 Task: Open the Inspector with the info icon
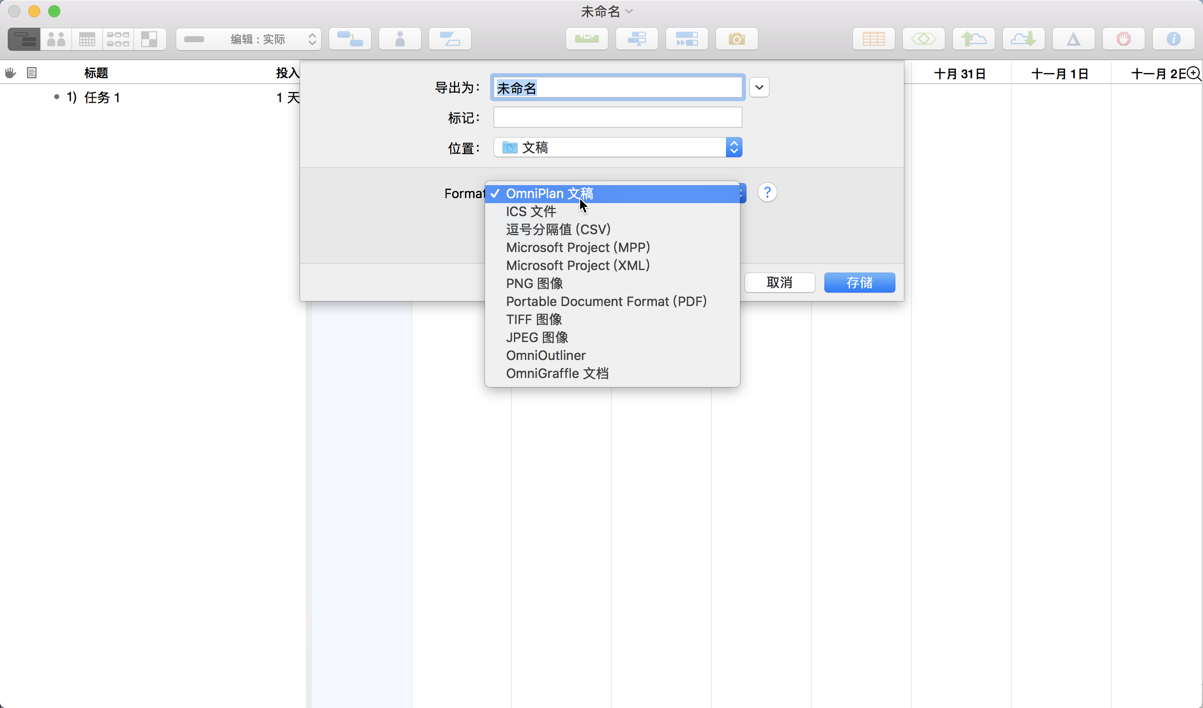[1172, 38]
